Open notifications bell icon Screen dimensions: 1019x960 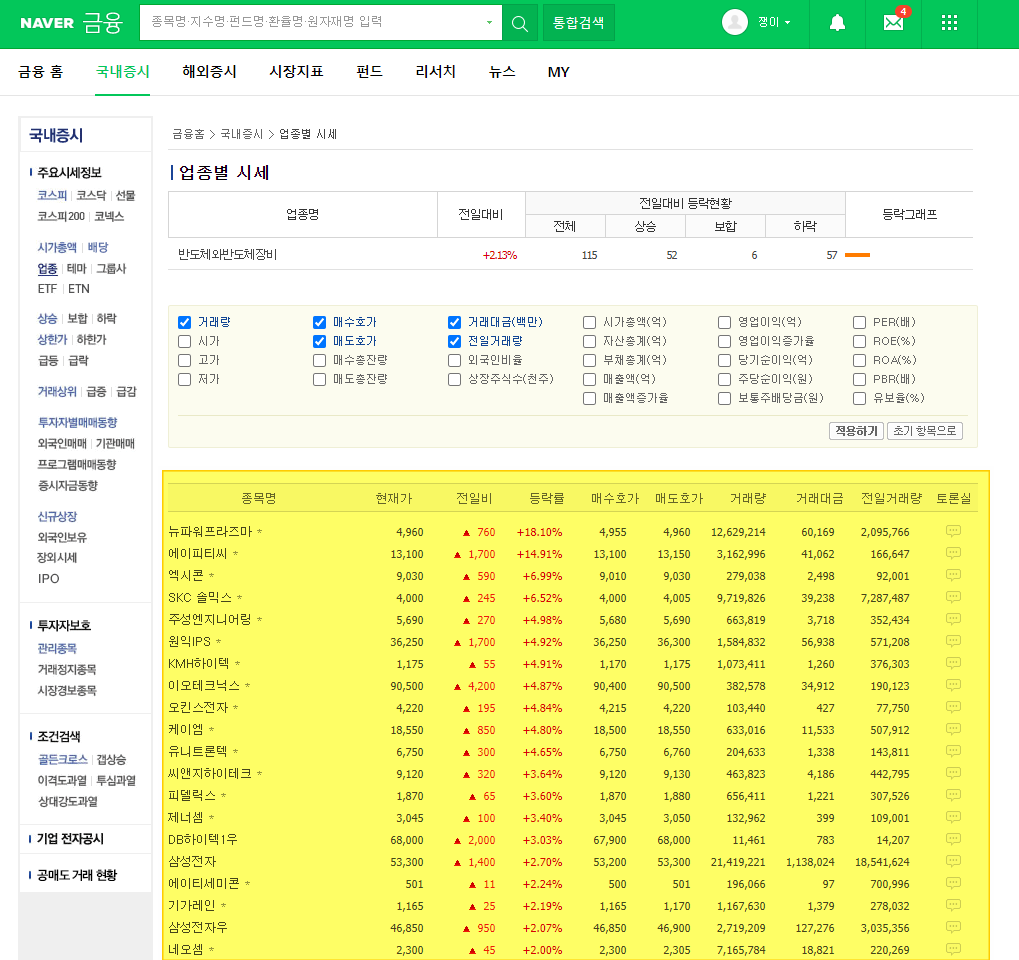[x=837, y=23]
